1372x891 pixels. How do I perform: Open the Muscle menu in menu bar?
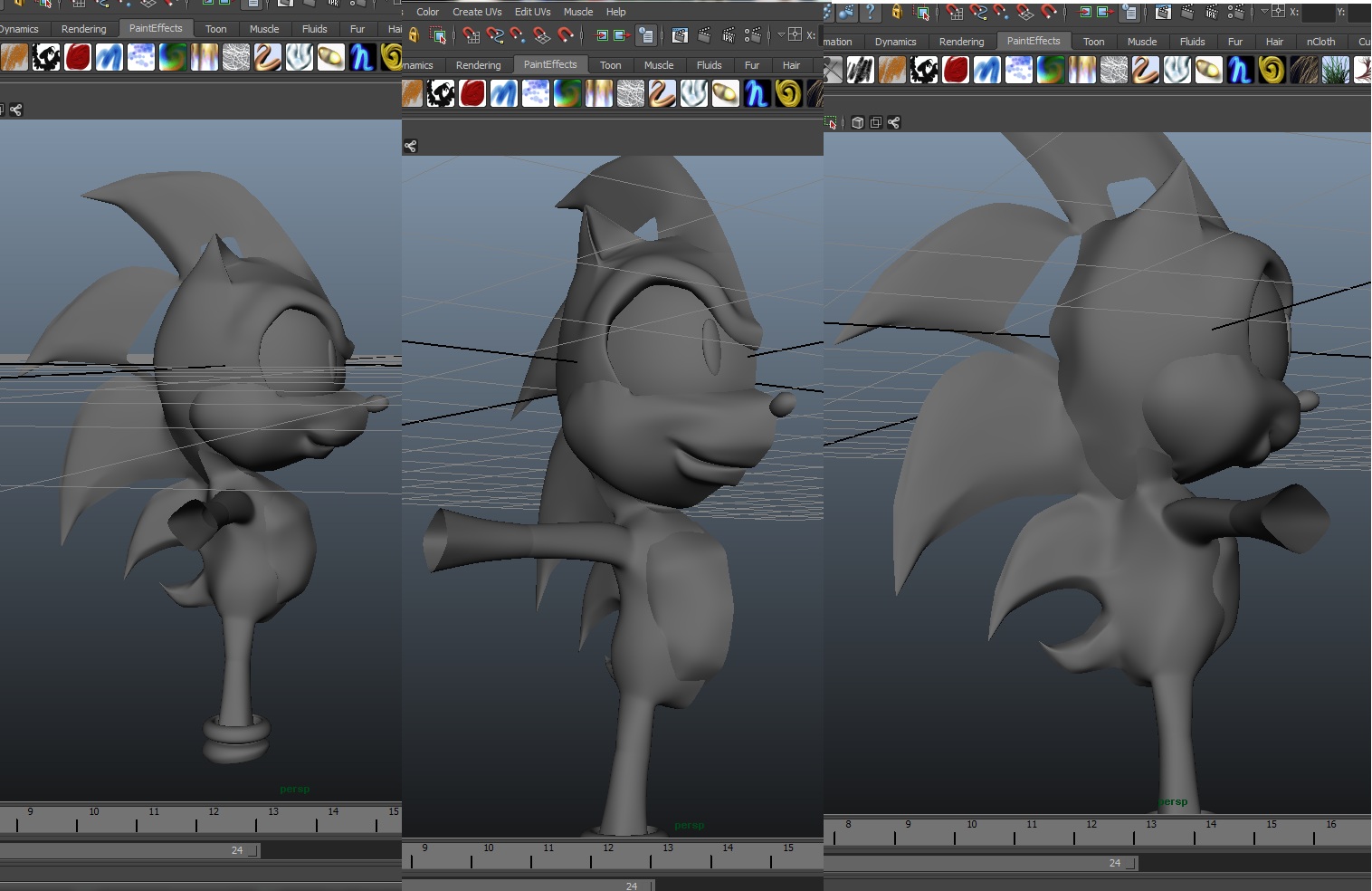point(578,12)
